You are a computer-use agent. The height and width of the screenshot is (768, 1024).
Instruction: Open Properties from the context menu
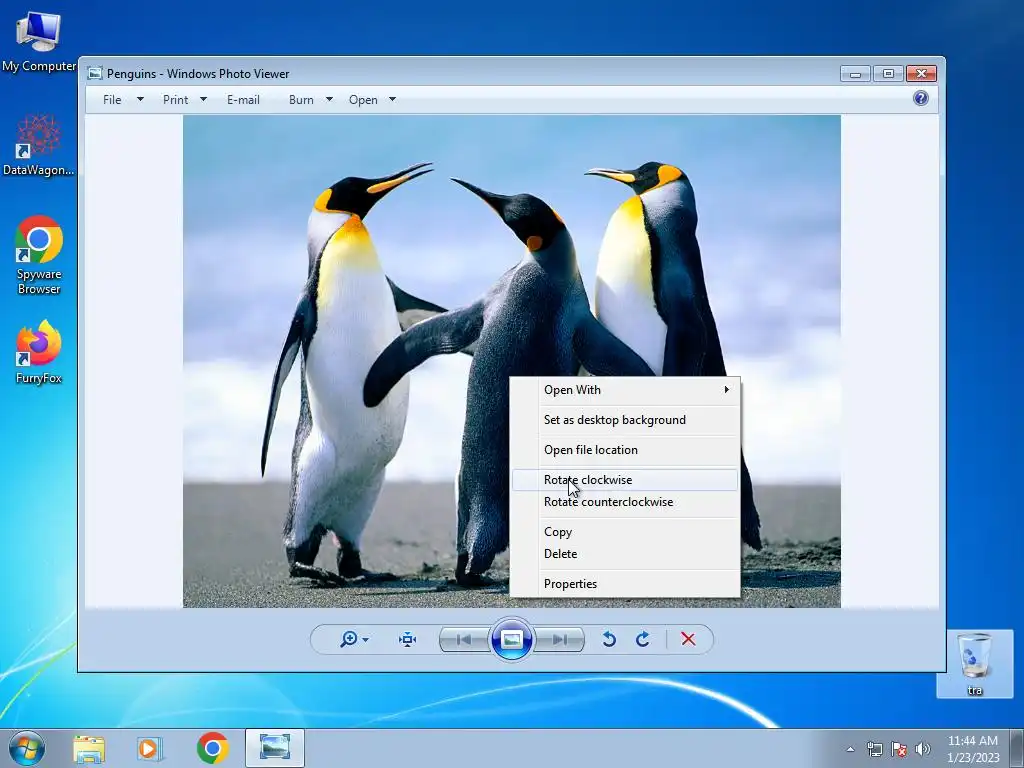point(625,584)
